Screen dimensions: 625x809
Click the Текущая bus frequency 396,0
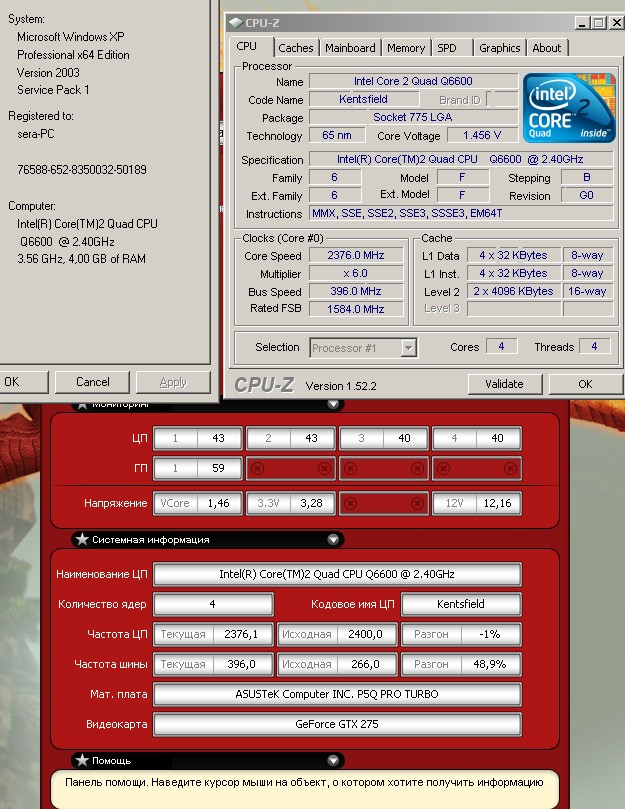pos(213,664)
